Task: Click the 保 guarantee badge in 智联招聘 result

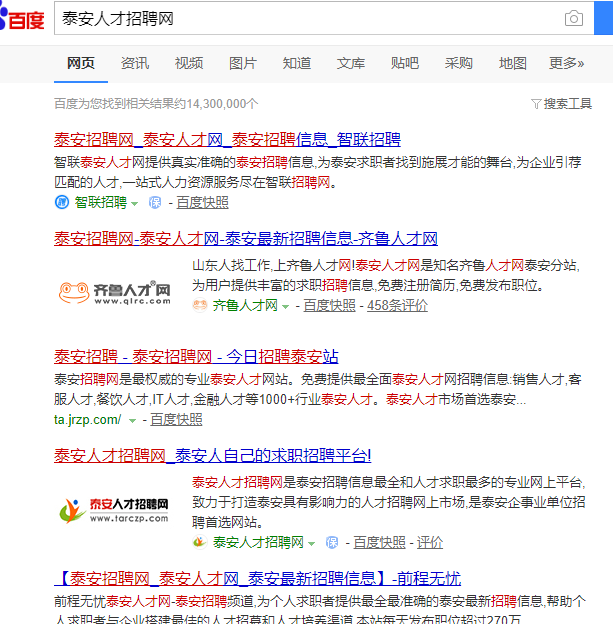Action: tap(155, 203)
